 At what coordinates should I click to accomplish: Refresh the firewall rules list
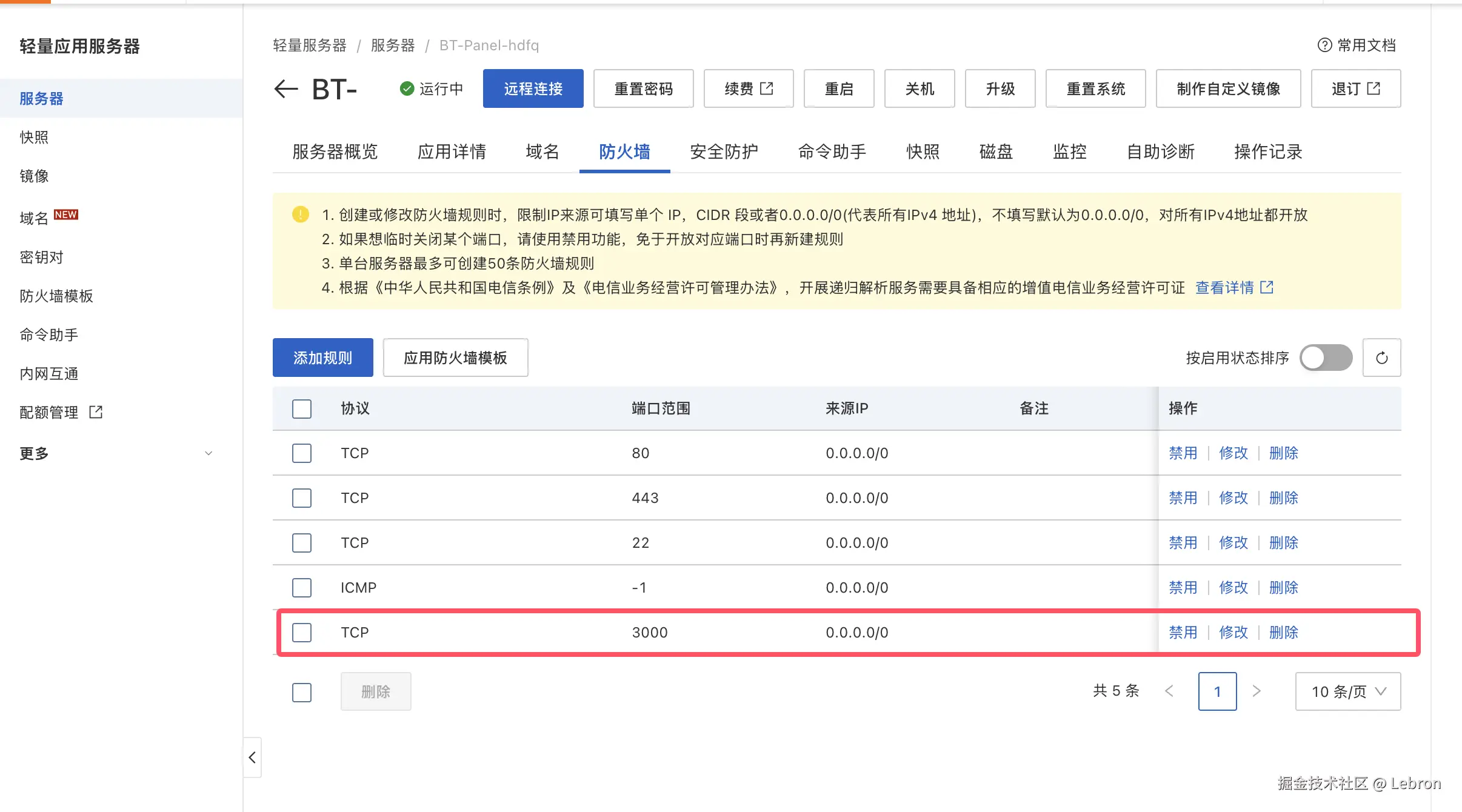[1382, 358]
